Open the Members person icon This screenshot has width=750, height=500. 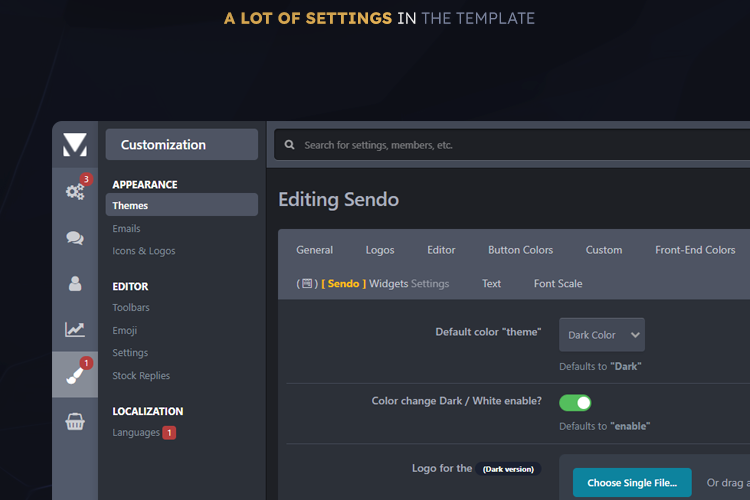click(75, 283)
